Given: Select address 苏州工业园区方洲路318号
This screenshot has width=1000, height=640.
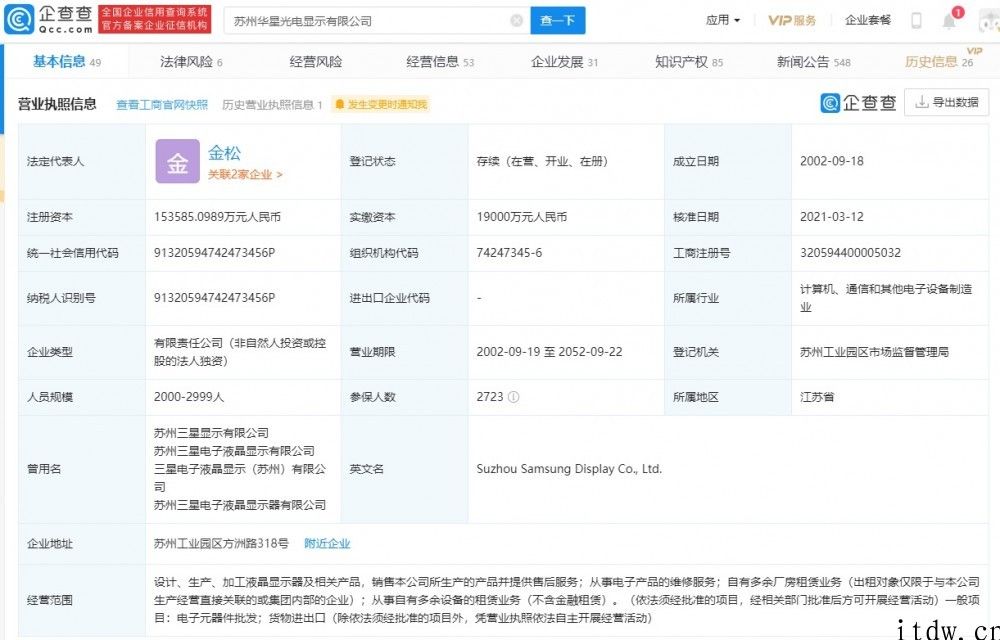Looking at the screenshot, I should [221, 544].
